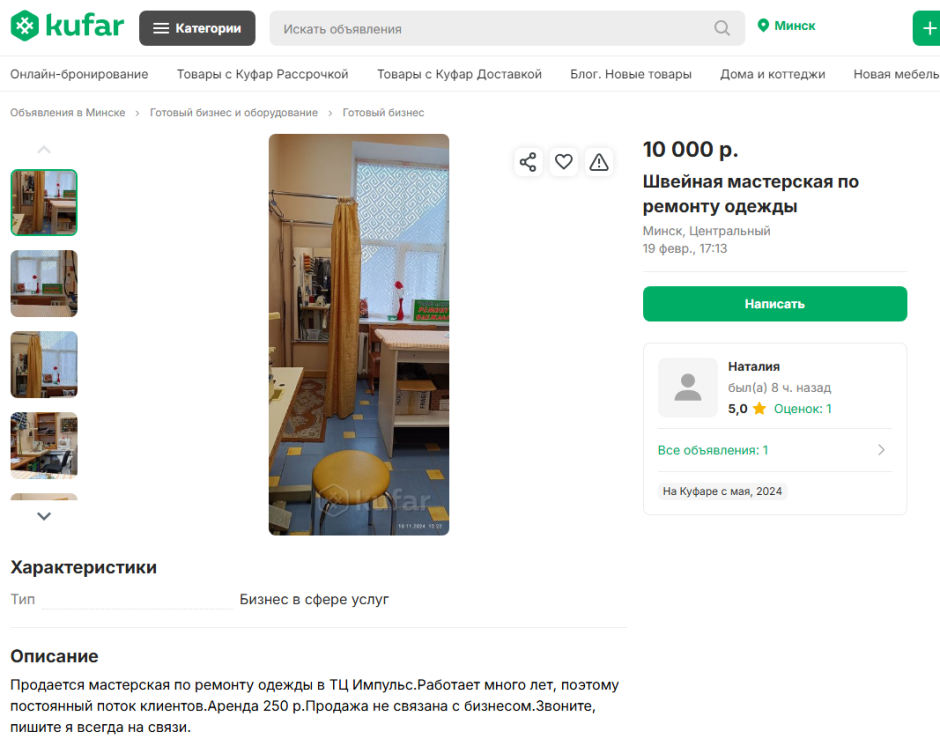Expand Все объявления: 1 chevron

pos(881,450)
